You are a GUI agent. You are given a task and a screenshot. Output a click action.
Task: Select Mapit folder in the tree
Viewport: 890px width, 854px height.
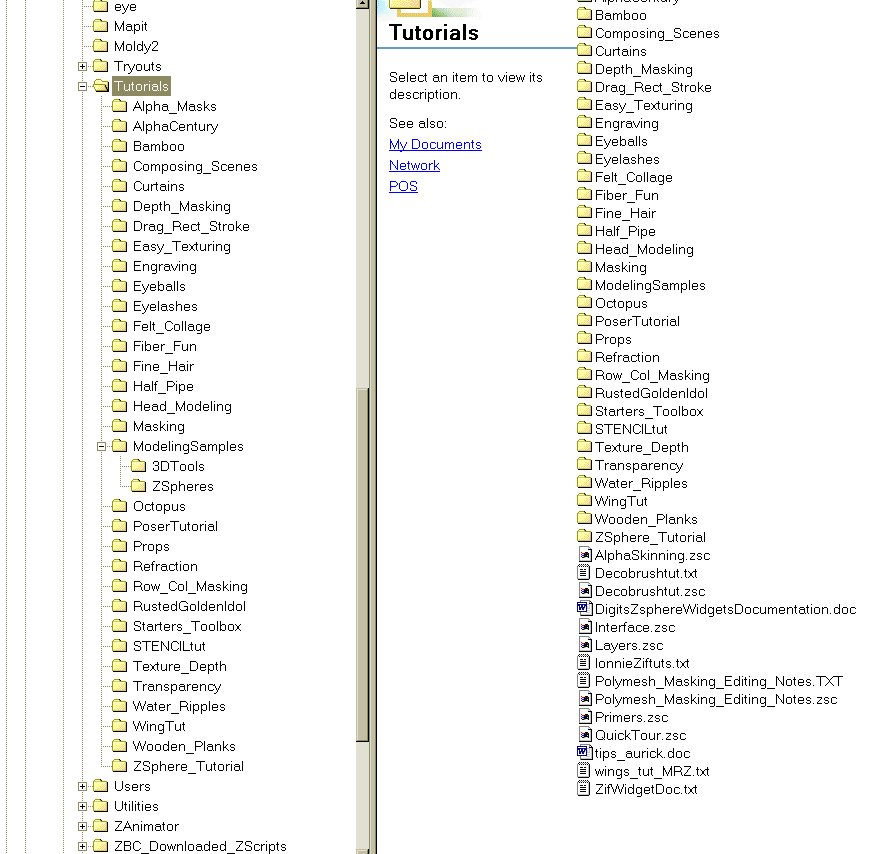[x=131, y=27]
